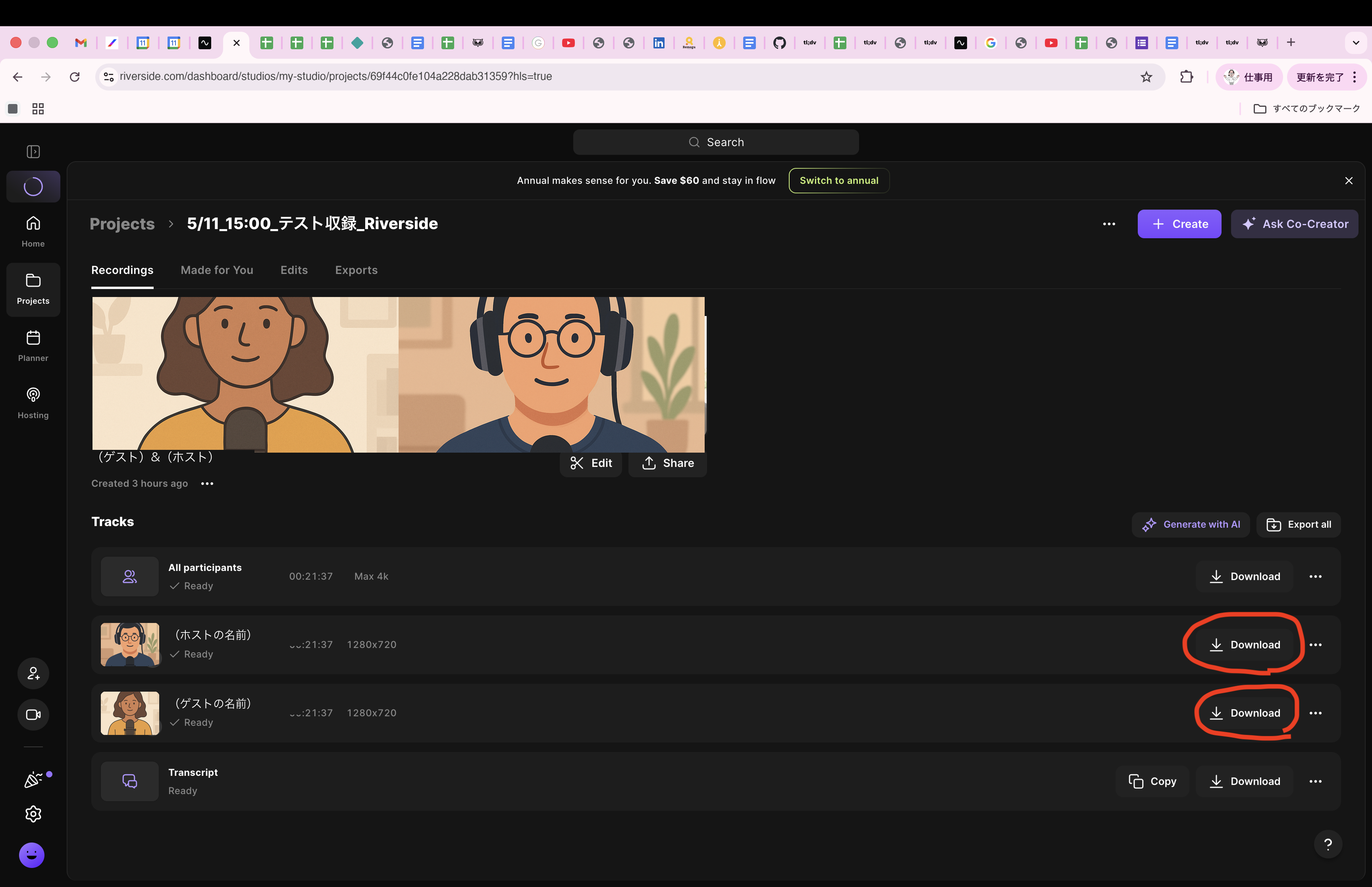Click the Max 4k resolution label
This screenshot has height=887, width=1372.
(x=371, y=577)
